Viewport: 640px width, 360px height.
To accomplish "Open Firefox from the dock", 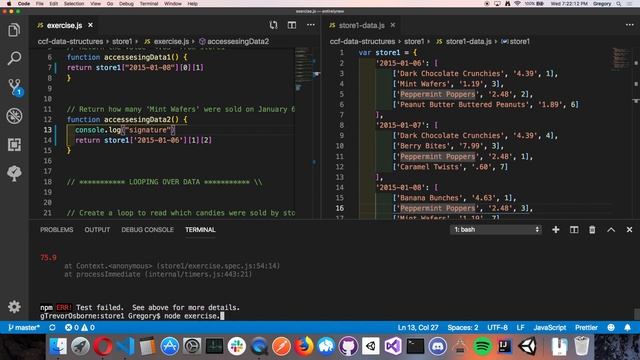I will [x=303, y=346].
